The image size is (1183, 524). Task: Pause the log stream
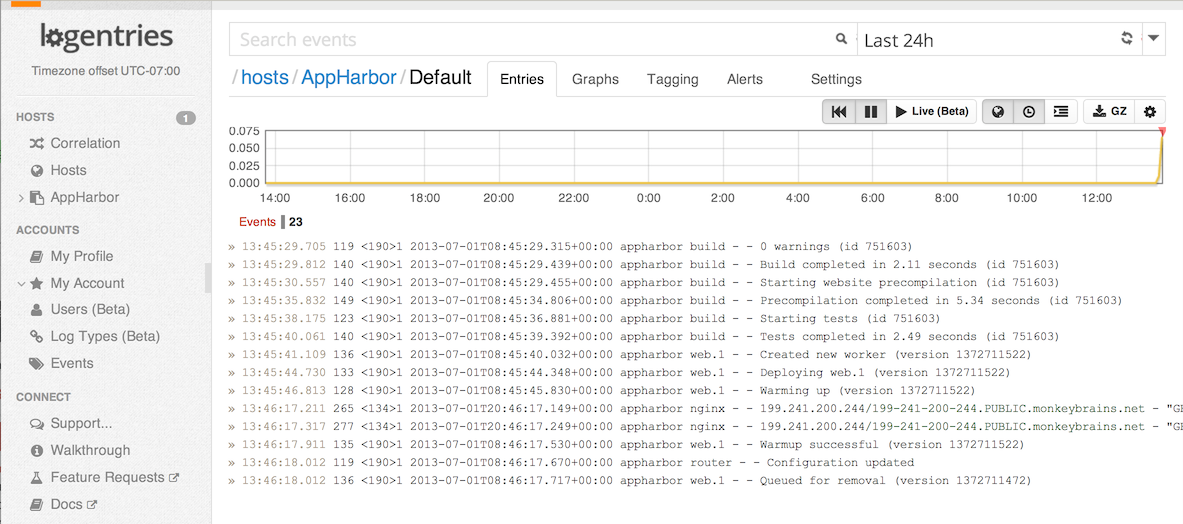871,112
